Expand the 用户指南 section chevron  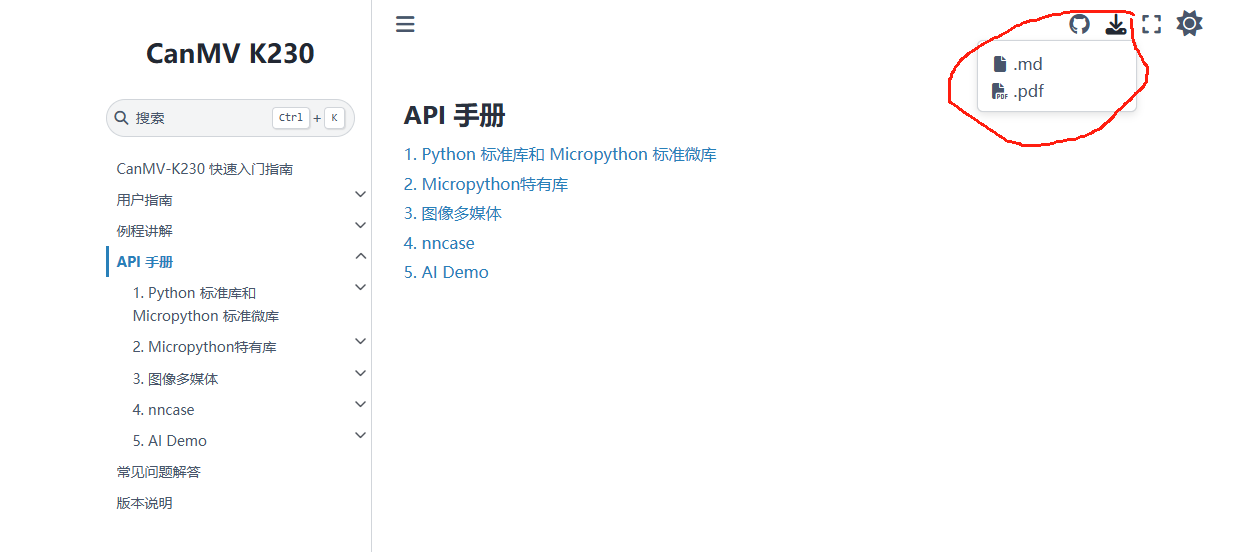(360, 195)
